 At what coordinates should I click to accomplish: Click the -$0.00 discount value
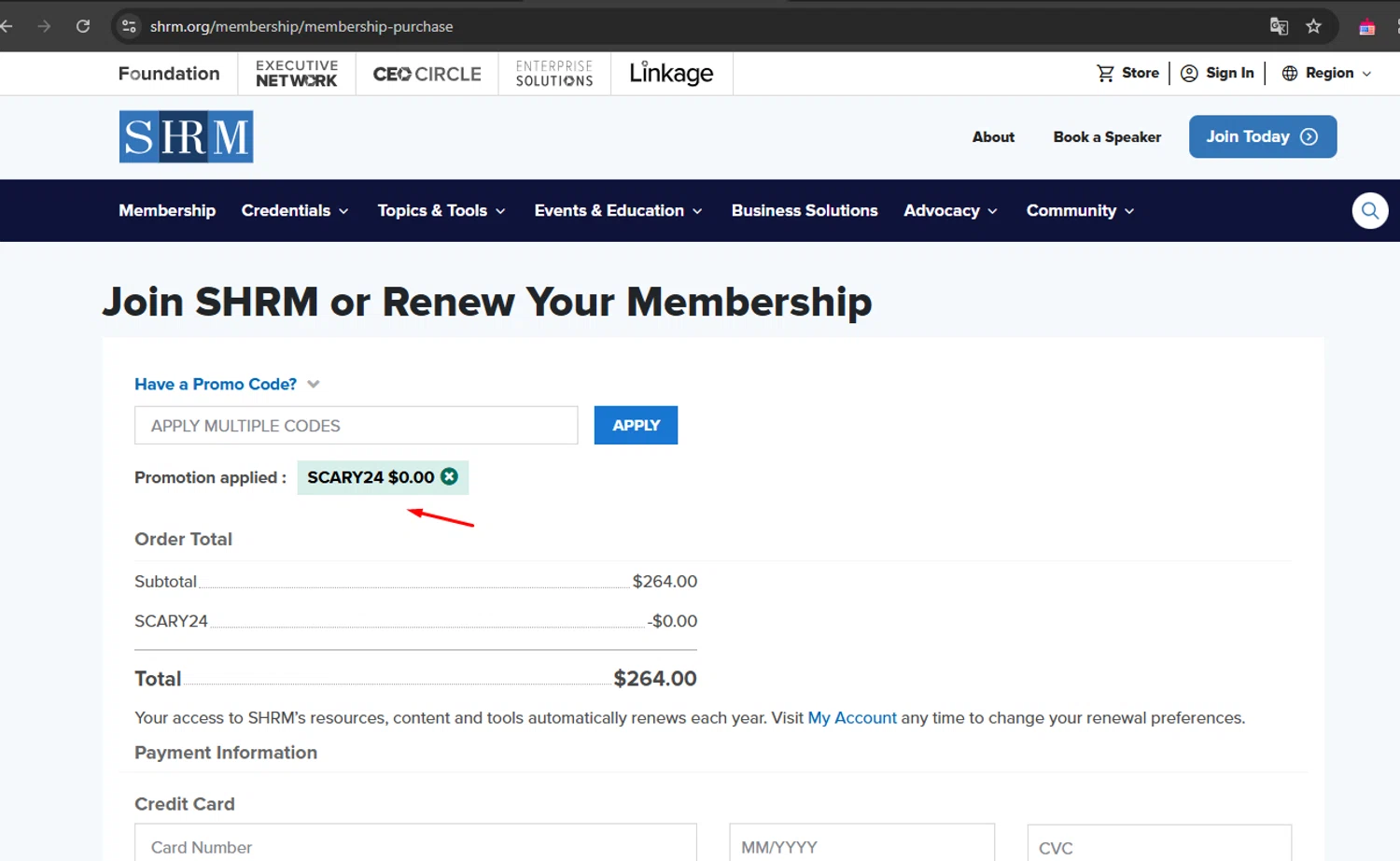pyautogui.click(x=673, y=620)
